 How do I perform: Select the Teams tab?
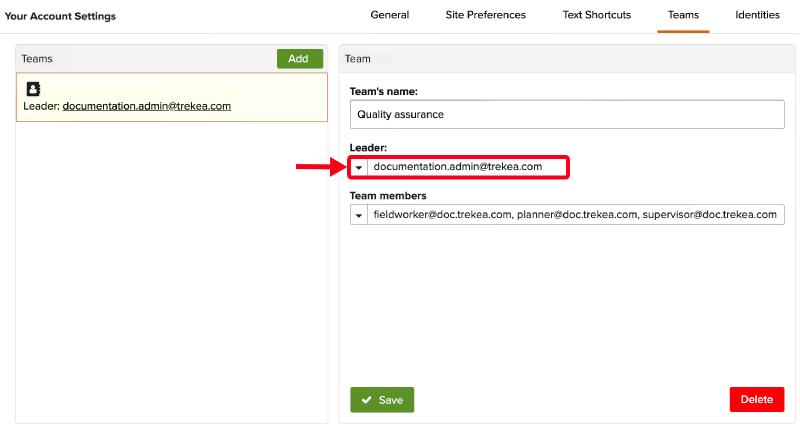(683, 16)
